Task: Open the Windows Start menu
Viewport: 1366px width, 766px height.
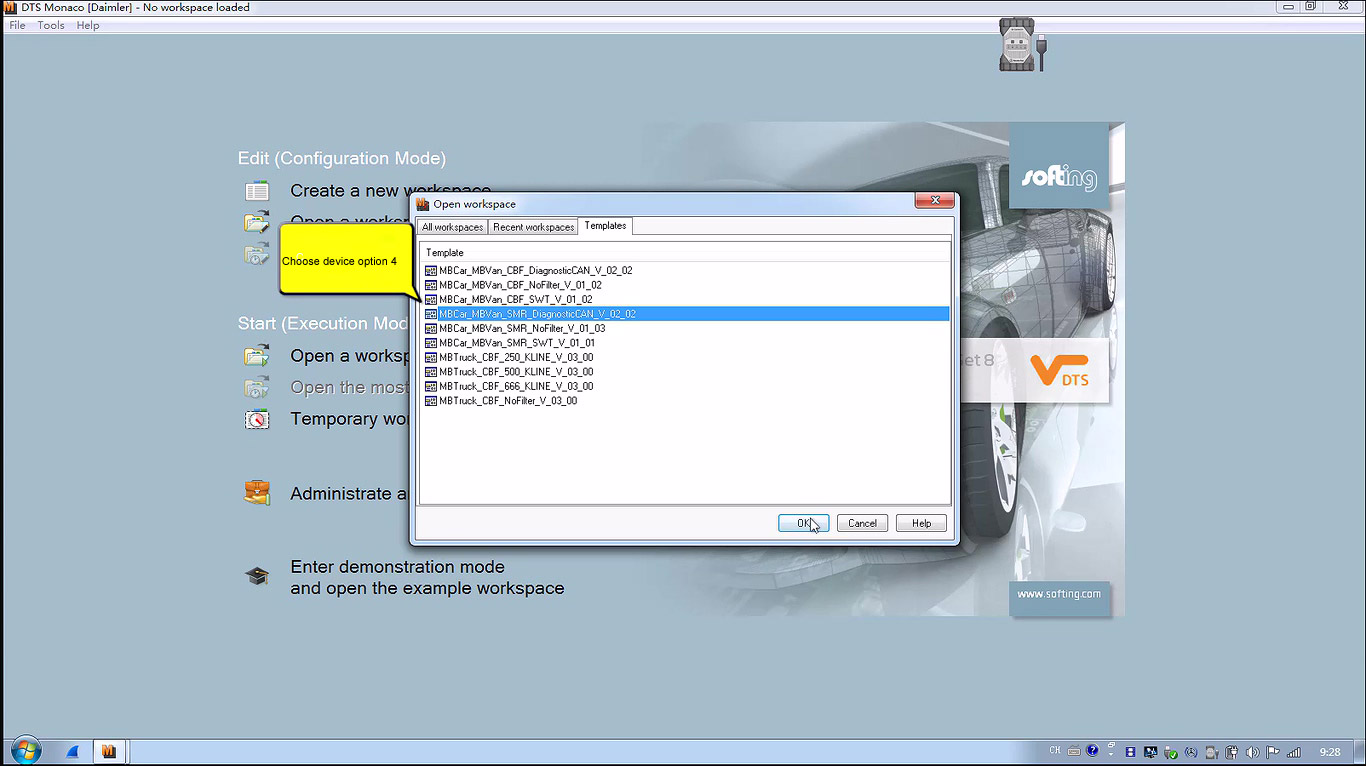Action: [x=24, y=751]
